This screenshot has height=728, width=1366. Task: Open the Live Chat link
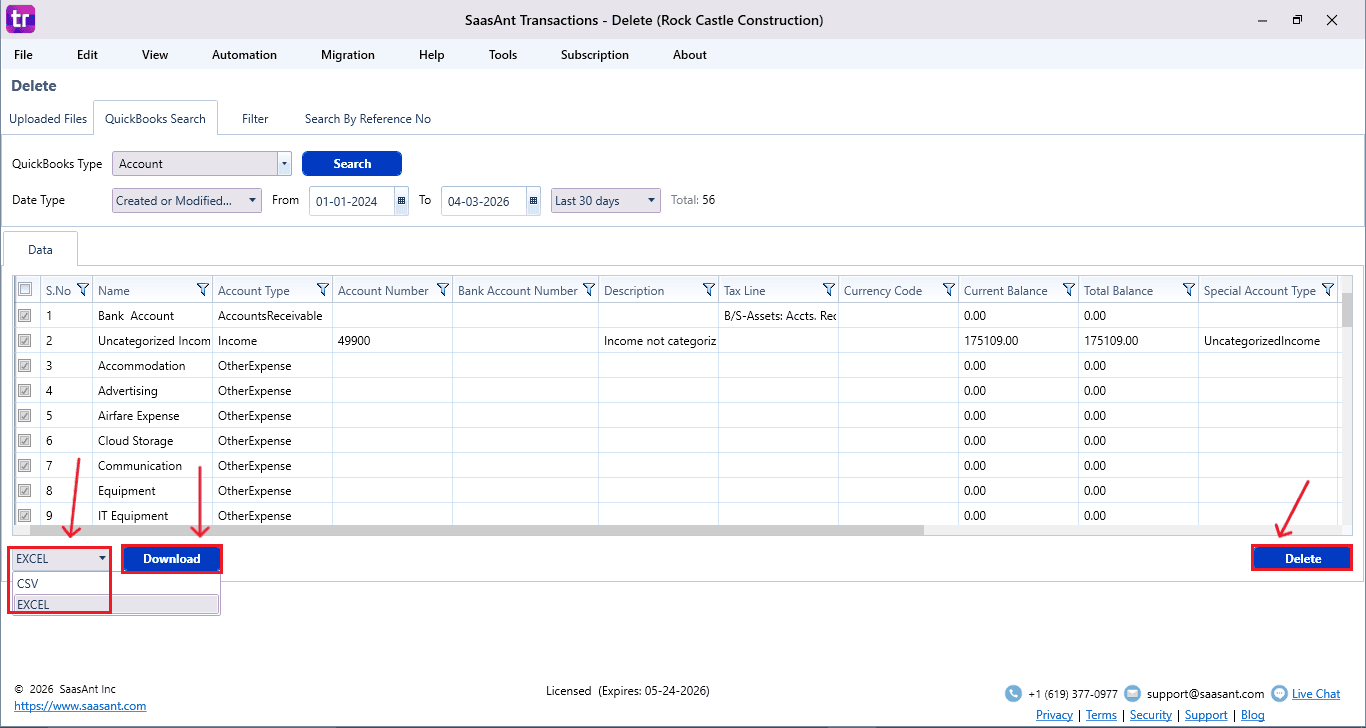[x=1316, y=694]
